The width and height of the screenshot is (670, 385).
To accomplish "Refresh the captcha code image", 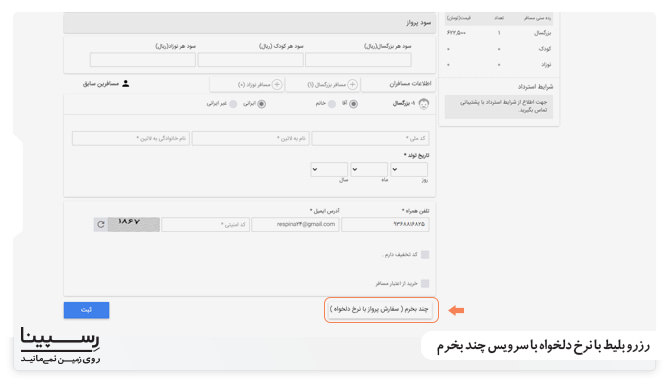I will [101, 224].
